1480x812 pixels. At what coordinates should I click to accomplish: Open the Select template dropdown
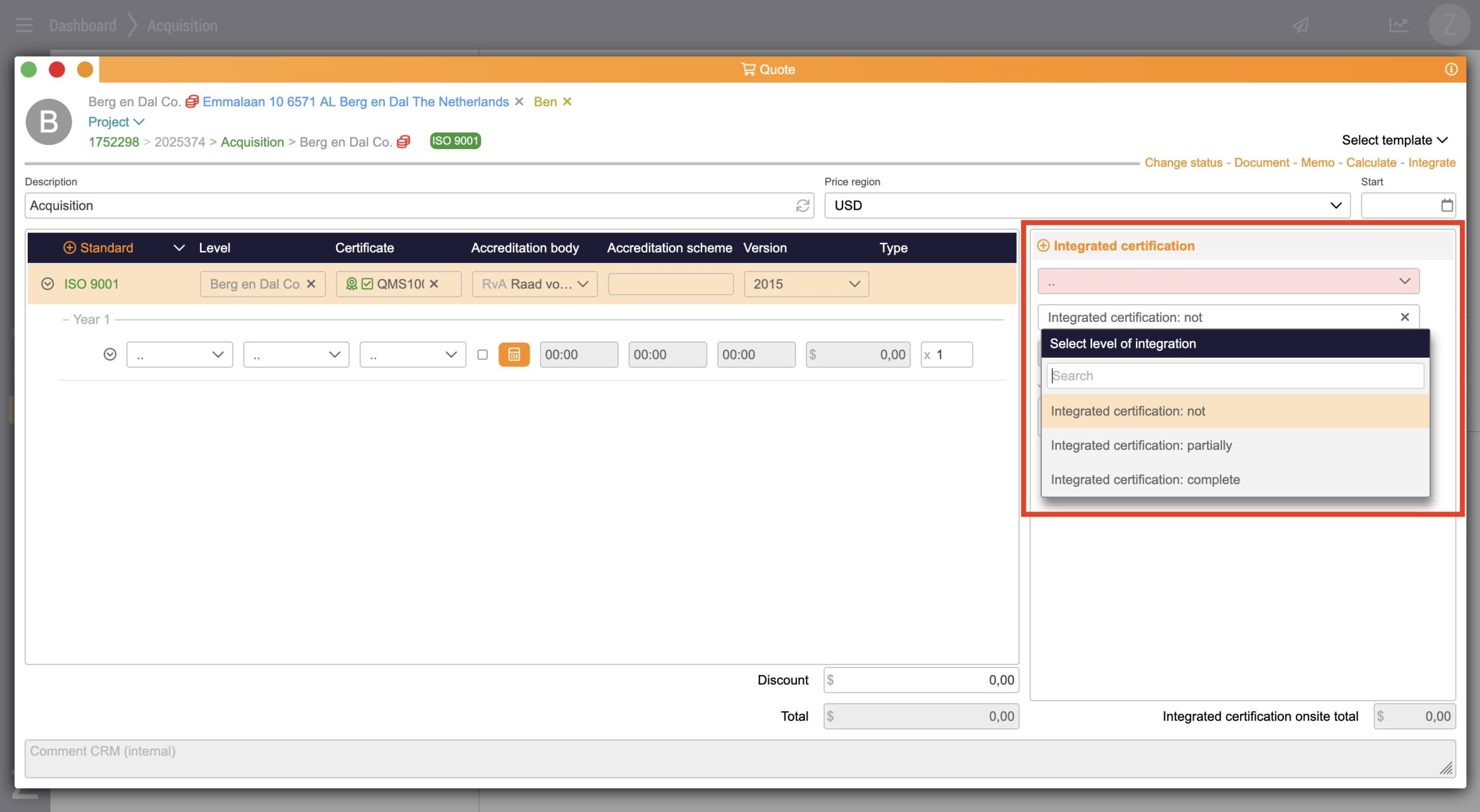click(x=1394, y=140)
